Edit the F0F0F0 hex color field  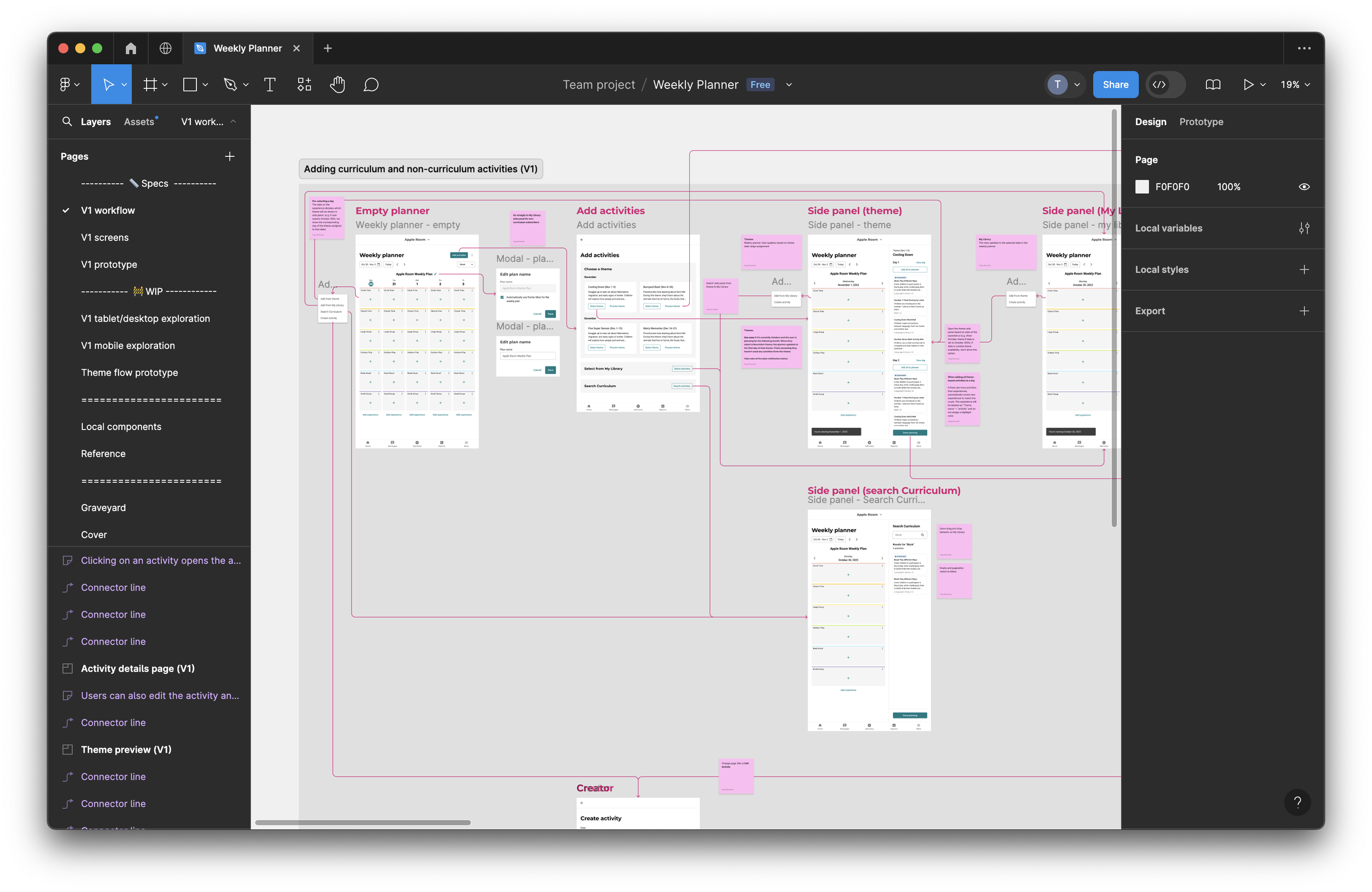[x=1172, y=187]
